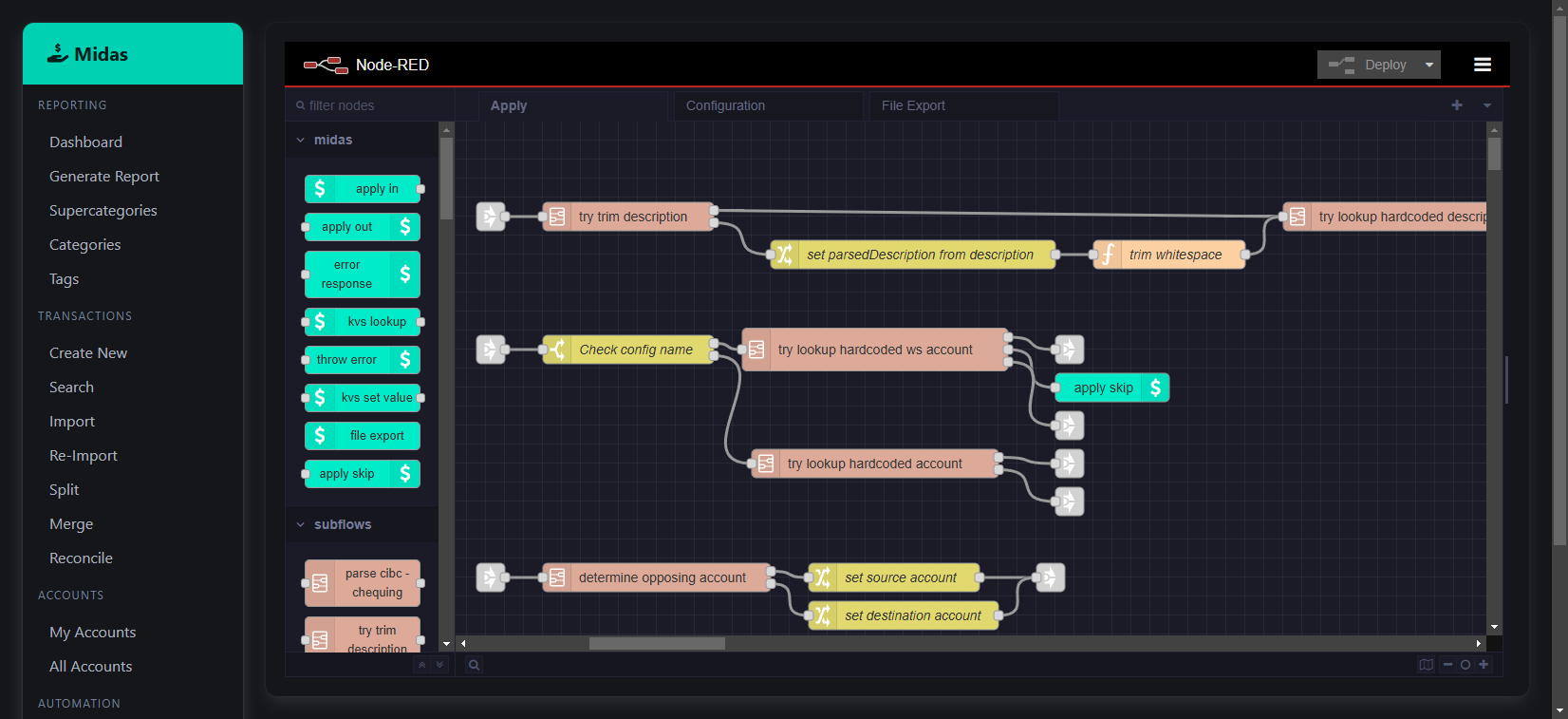Select the parse cibc - chequing subflow node
The height and width of the screenshot is (719, 1568).
click(363, 583)
